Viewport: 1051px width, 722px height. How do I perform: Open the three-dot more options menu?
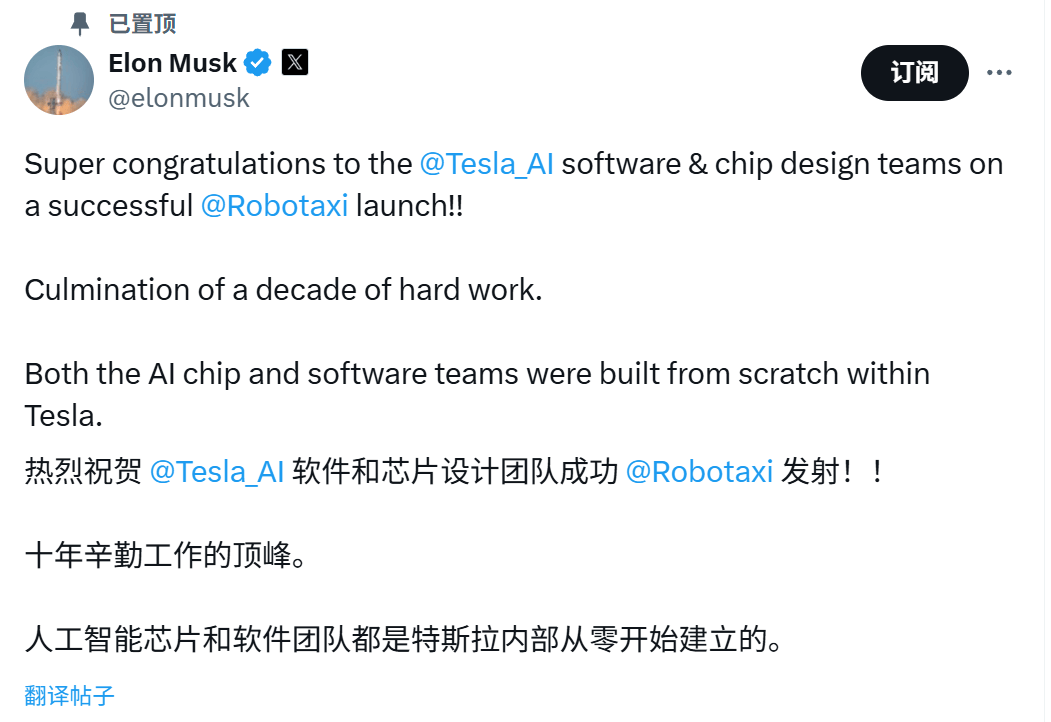tap(999, 72)
